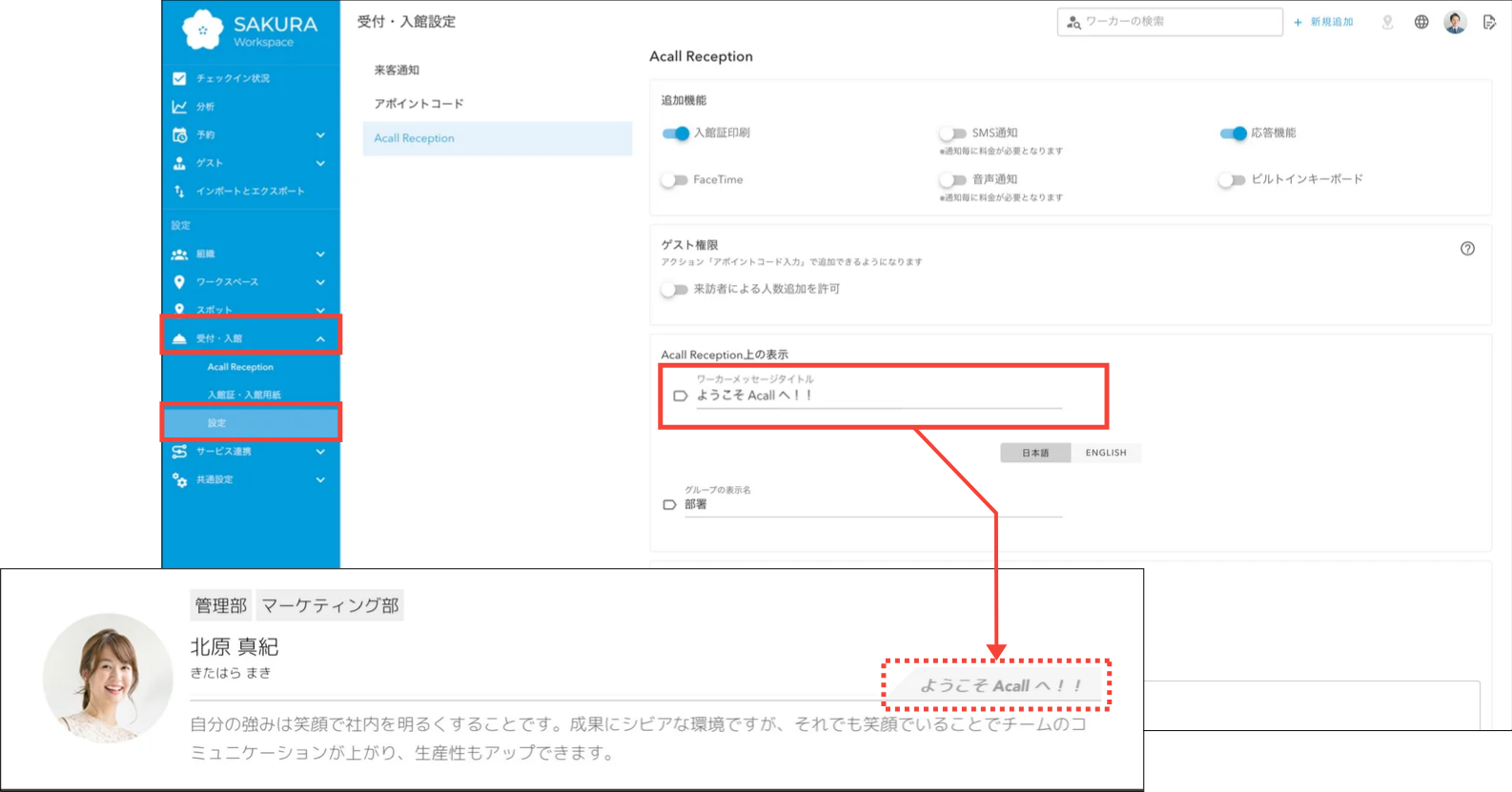Click the 北原 真紀 profile photo
The image size is (1512, 792).
(108, 678)
